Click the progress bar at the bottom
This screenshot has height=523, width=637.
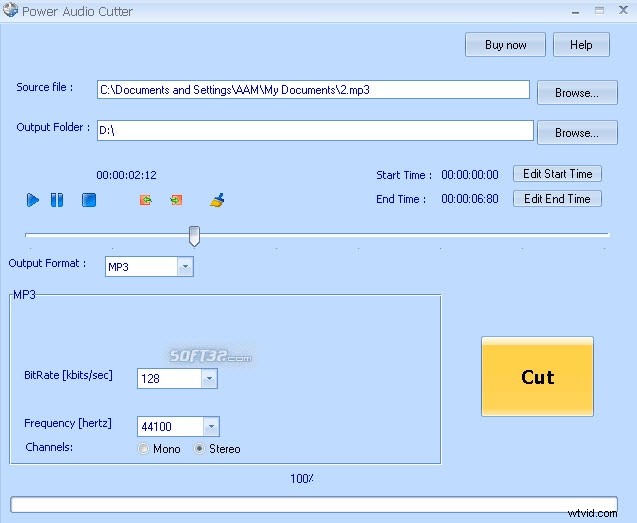(314, 505)
